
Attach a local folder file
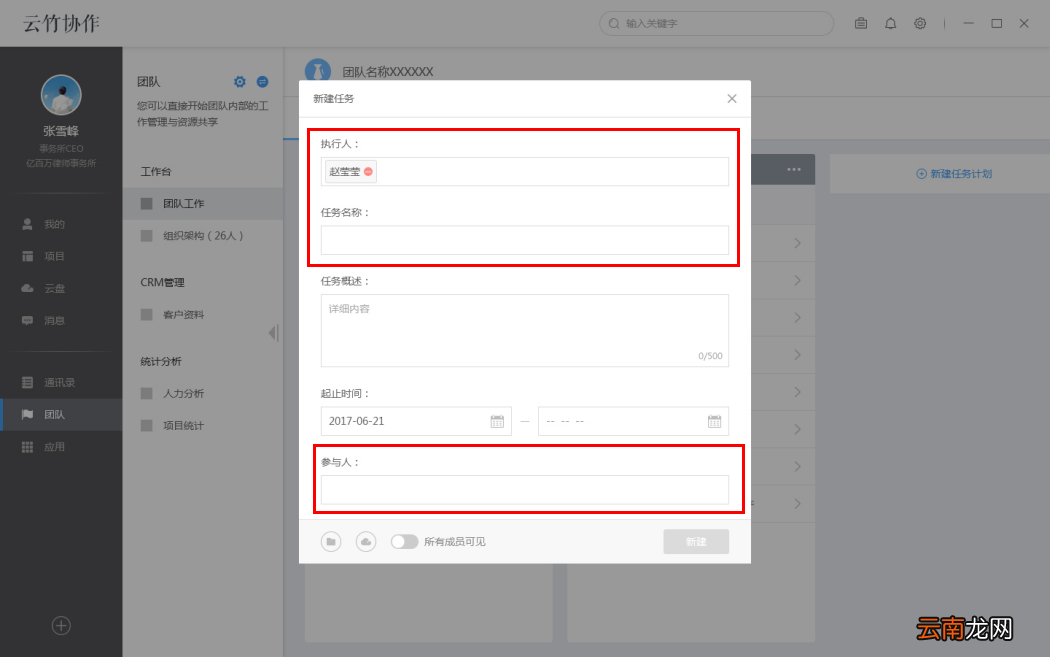[331, 542]
